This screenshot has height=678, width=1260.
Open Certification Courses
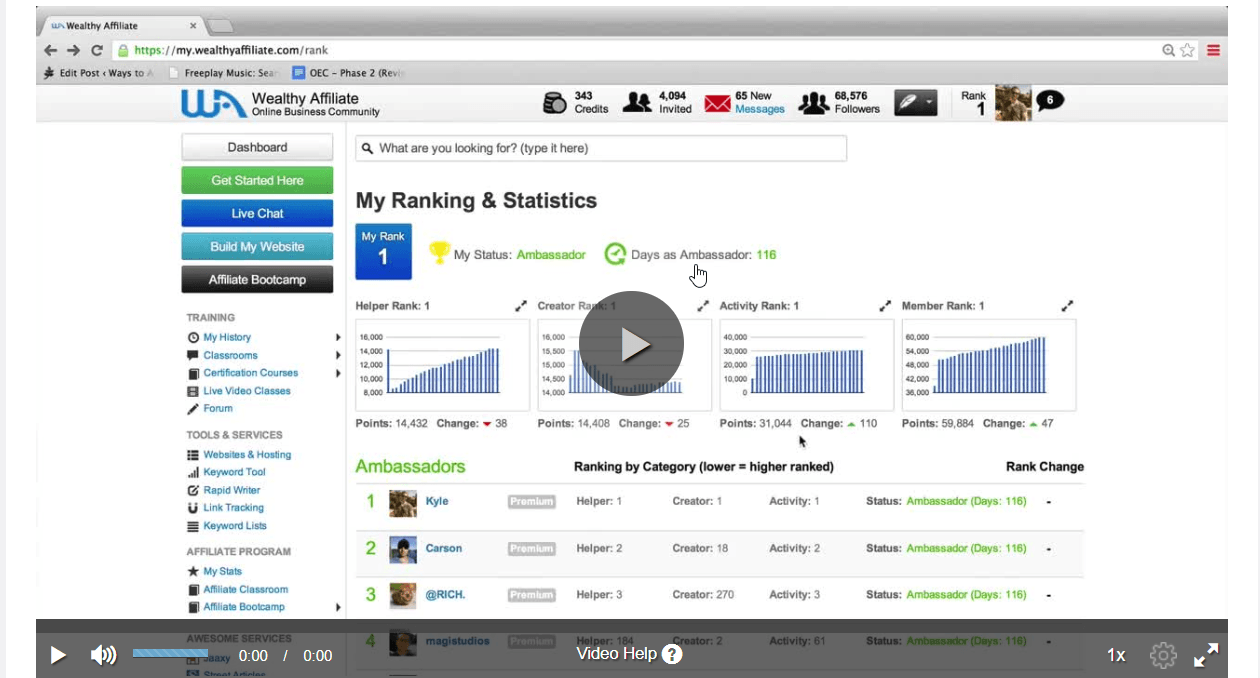(250, 373)
